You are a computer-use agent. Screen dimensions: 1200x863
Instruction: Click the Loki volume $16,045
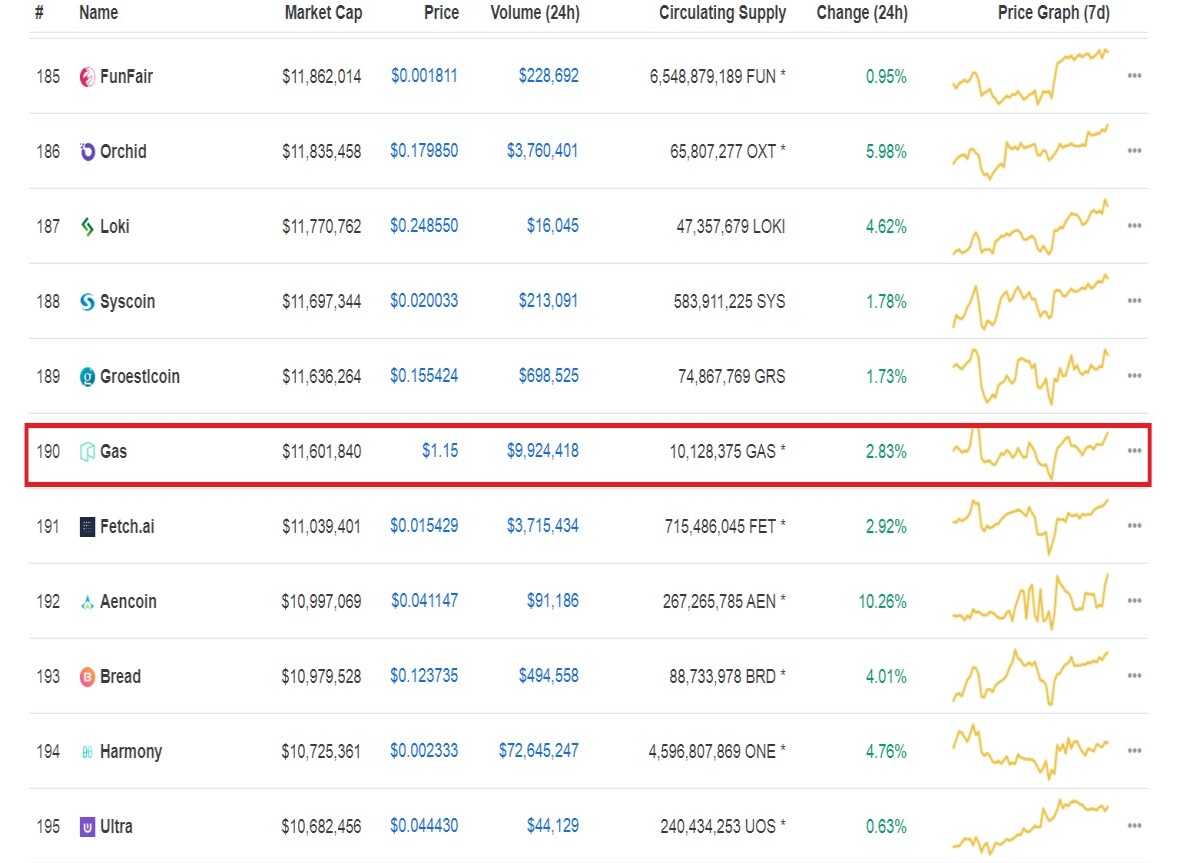coord(552,226)
